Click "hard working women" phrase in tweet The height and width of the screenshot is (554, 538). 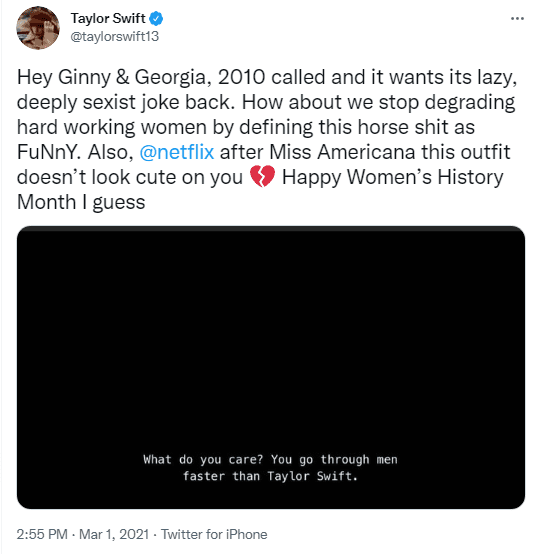112,127
